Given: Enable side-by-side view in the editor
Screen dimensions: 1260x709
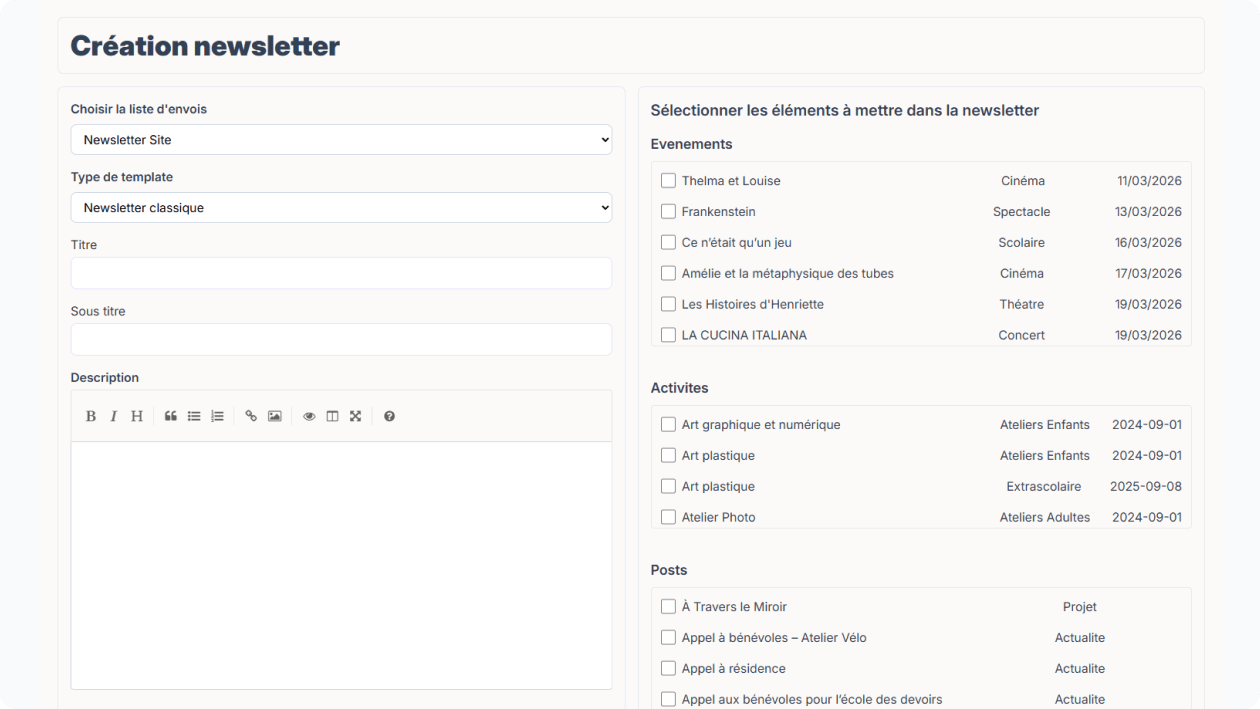Looking at the screenshot, I should pos(332,416).
